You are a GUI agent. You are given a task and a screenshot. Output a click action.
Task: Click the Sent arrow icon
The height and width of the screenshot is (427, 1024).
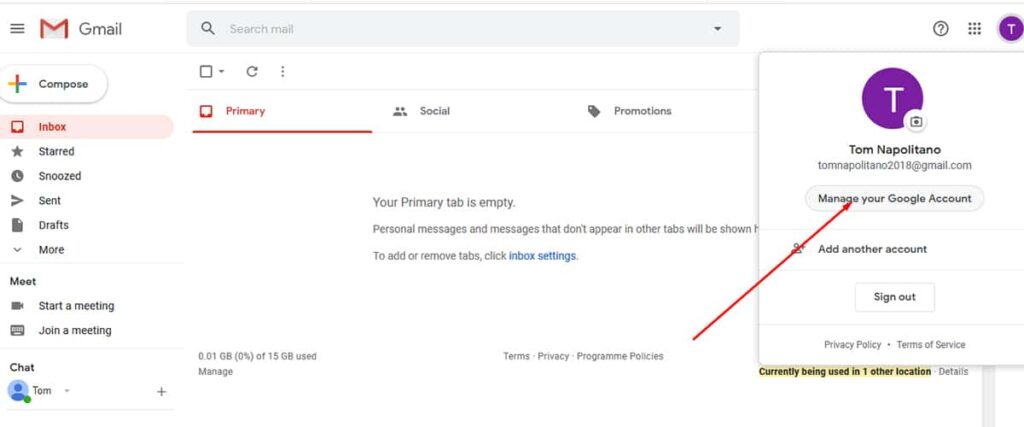[18, 200]
